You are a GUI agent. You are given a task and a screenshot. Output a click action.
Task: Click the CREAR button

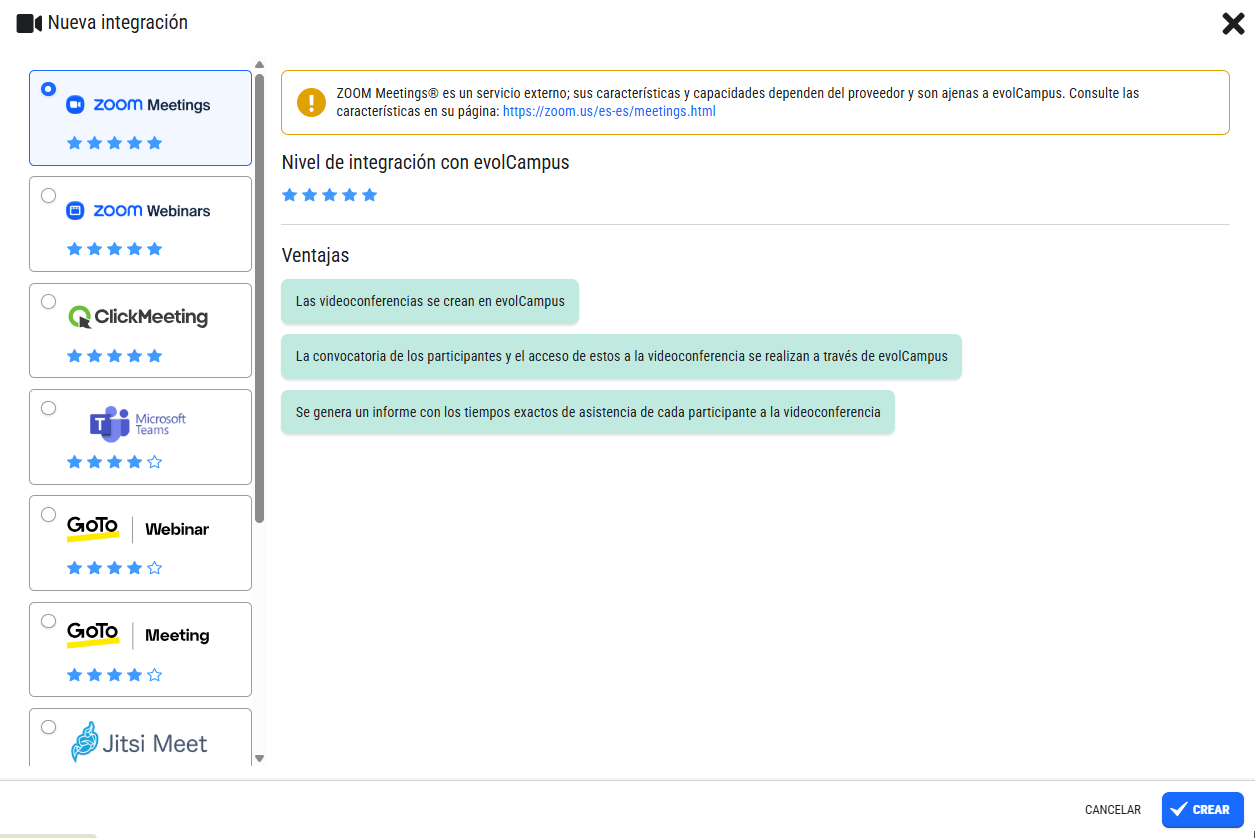point(1202,810)
